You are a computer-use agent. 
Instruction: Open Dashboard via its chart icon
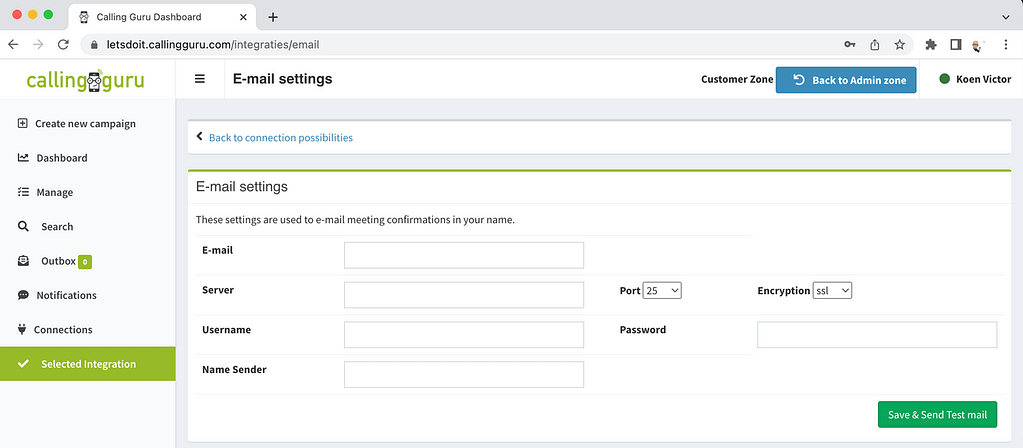click(x=23, y=158)
